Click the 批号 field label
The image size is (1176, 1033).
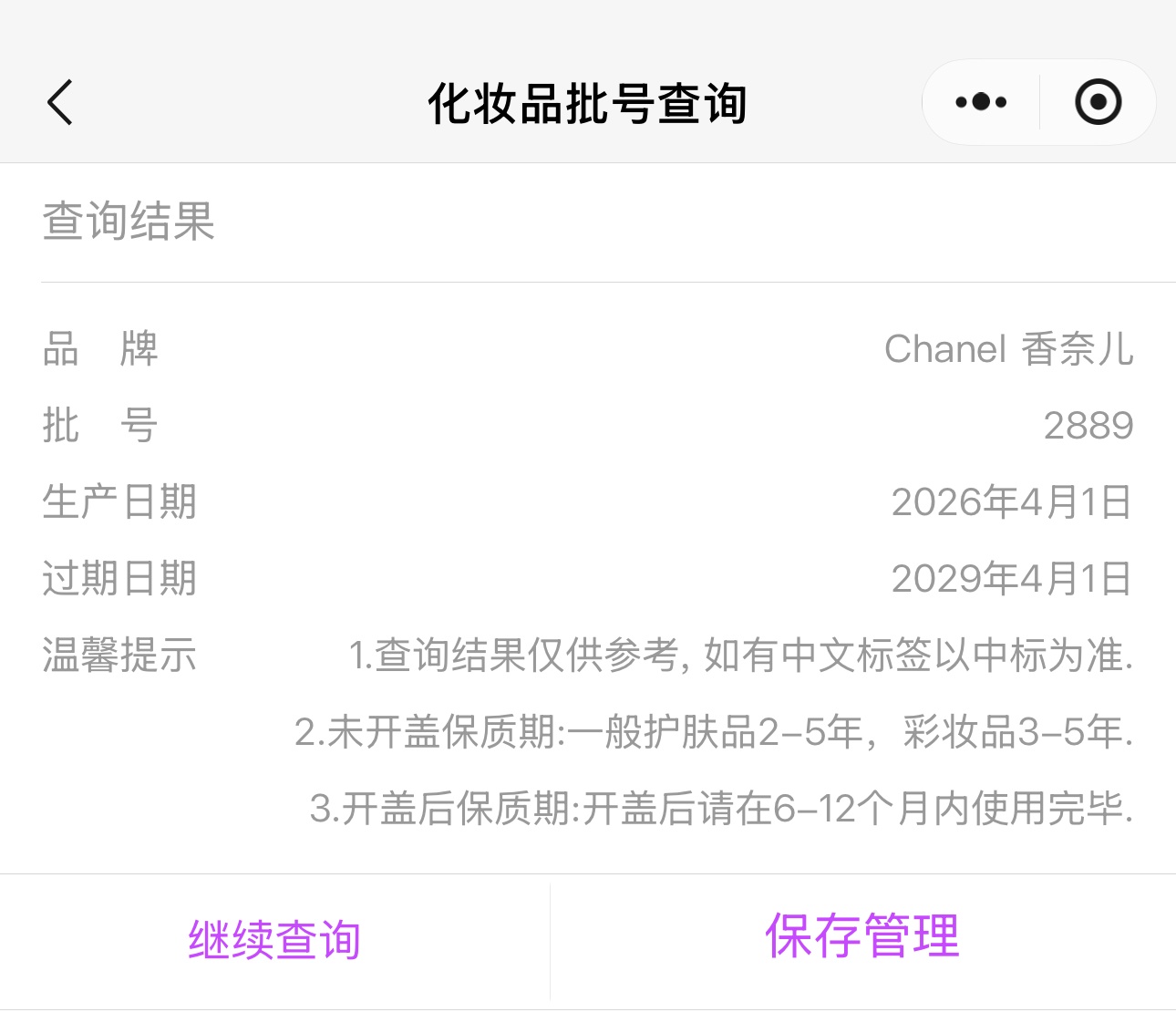(100, 426)
